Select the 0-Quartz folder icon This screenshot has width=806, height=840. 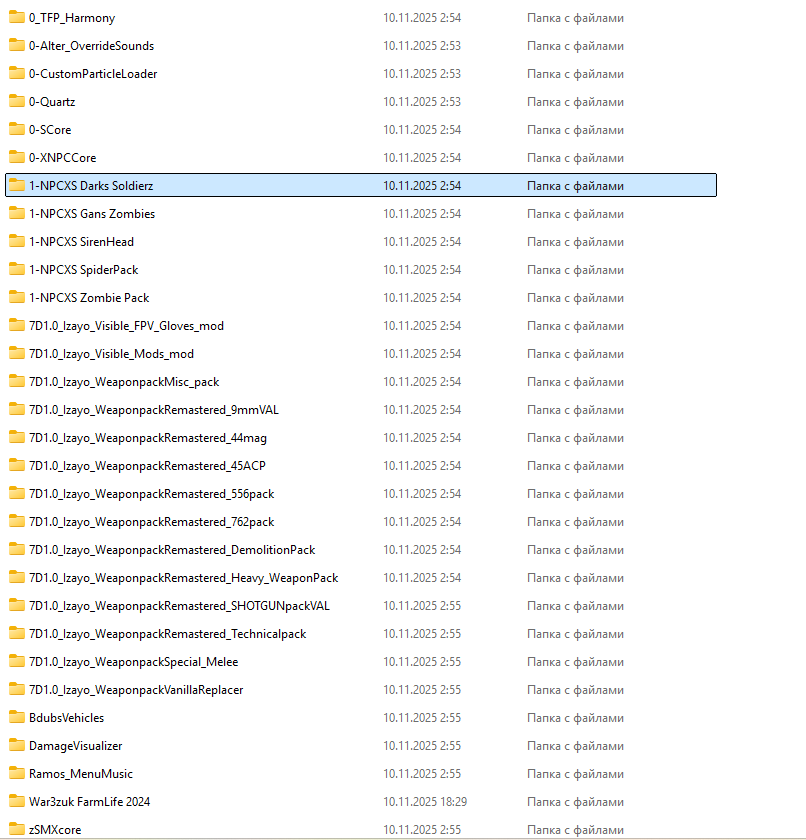click(x=16, y=102)
